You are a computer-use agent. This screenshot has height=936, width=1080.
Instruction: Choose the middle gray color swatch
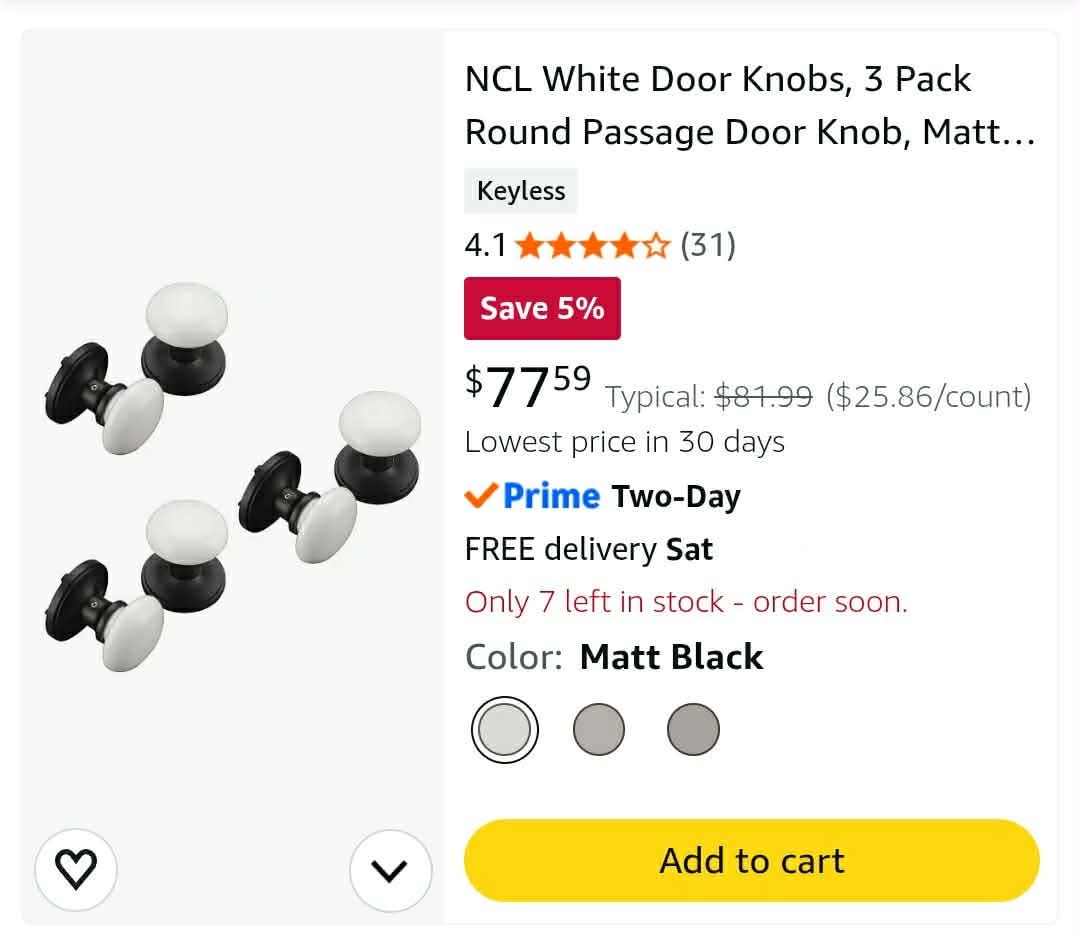coord(599,729)
